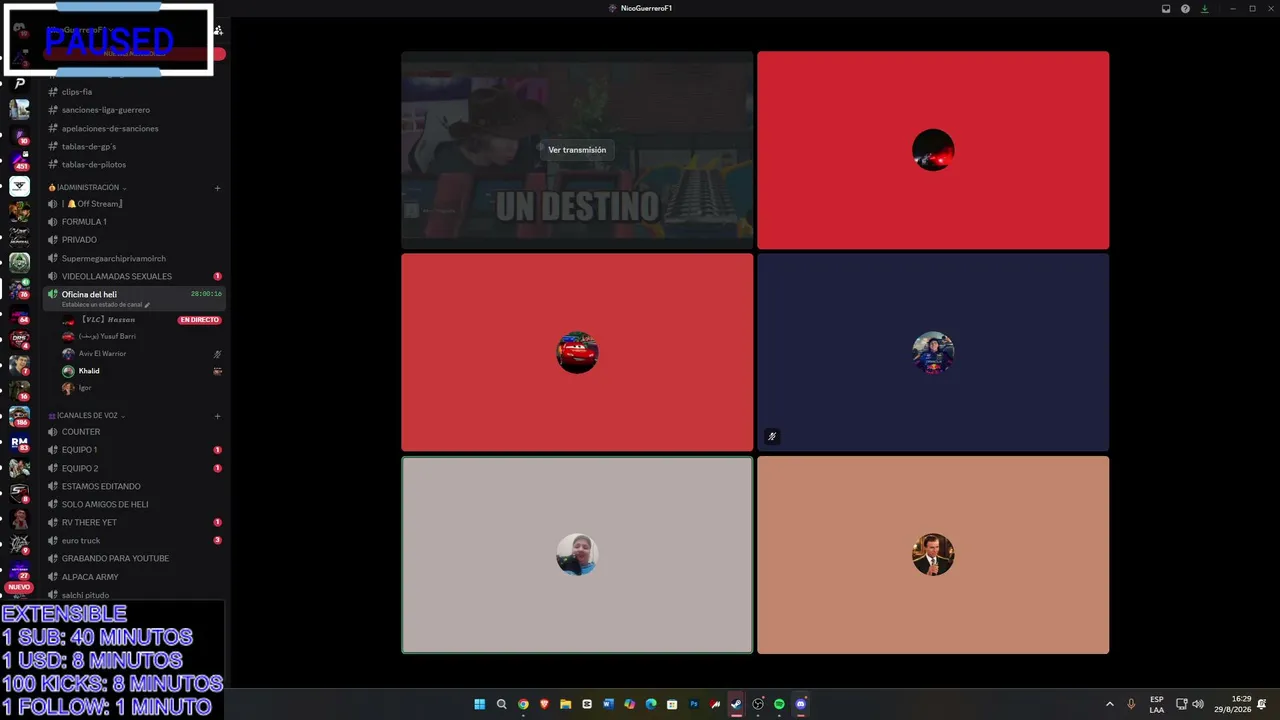
Task: Select the Oficina del heli voice channel
Action: coord(134,298)
